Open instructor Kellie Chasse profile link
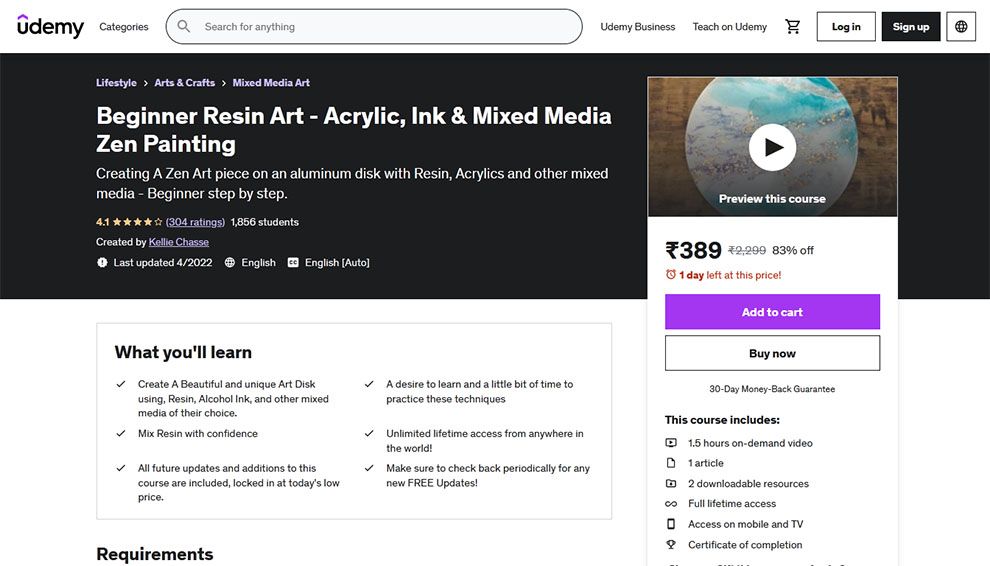 [179, 242]
